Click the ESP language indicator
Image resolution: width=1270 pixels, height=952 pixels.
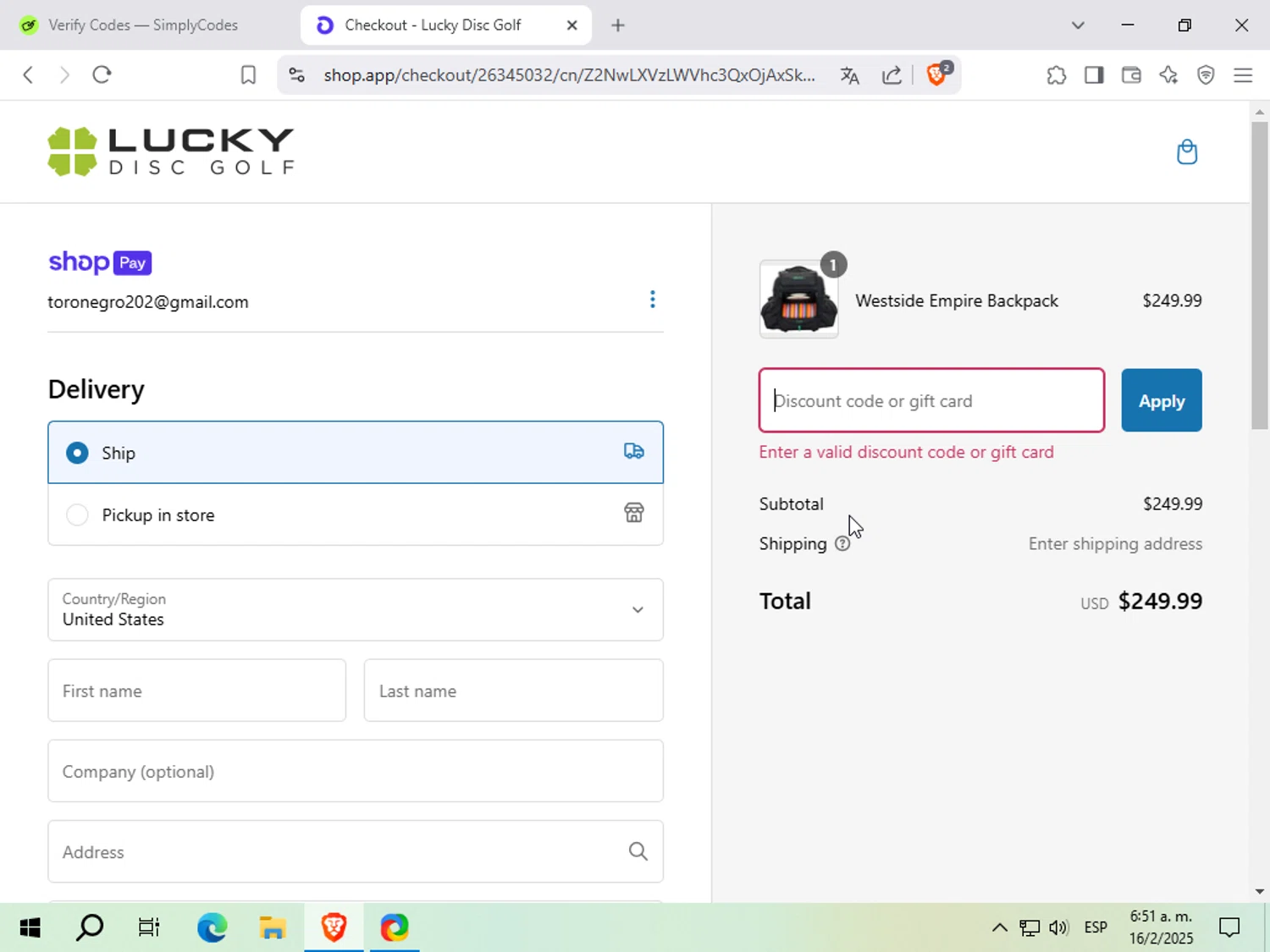[x=1096, y=927]
